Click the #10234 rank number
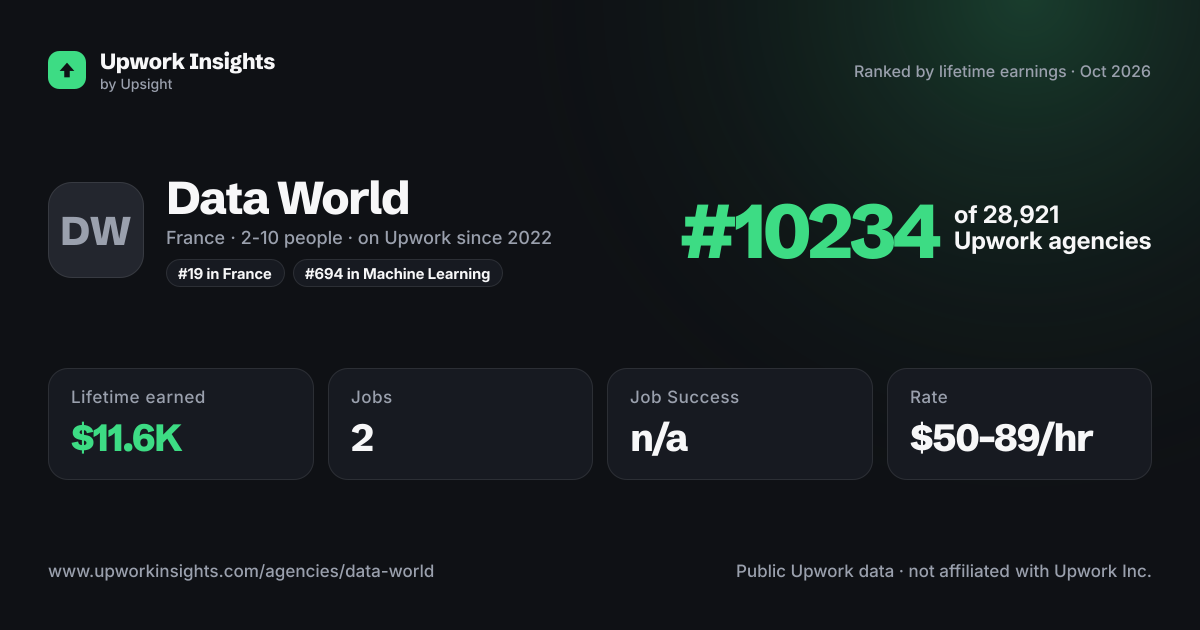The width and height of the screenshot is (1200, 630). (x=810, y=230)
